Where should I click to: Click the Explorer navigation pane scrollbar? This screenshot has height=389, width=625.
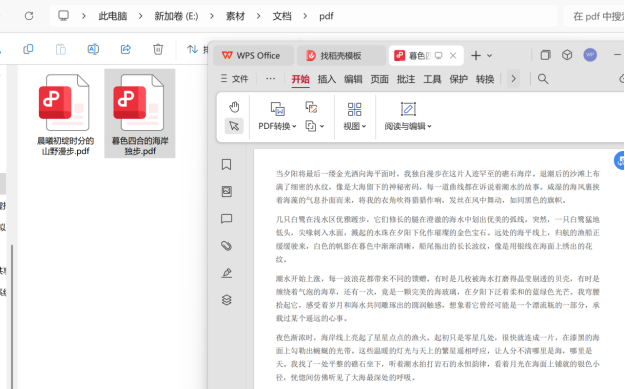12,316
